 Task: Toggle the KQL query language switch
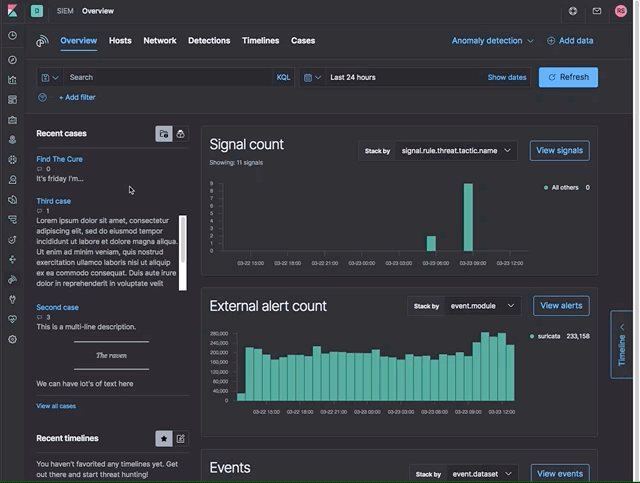(283, 77)
